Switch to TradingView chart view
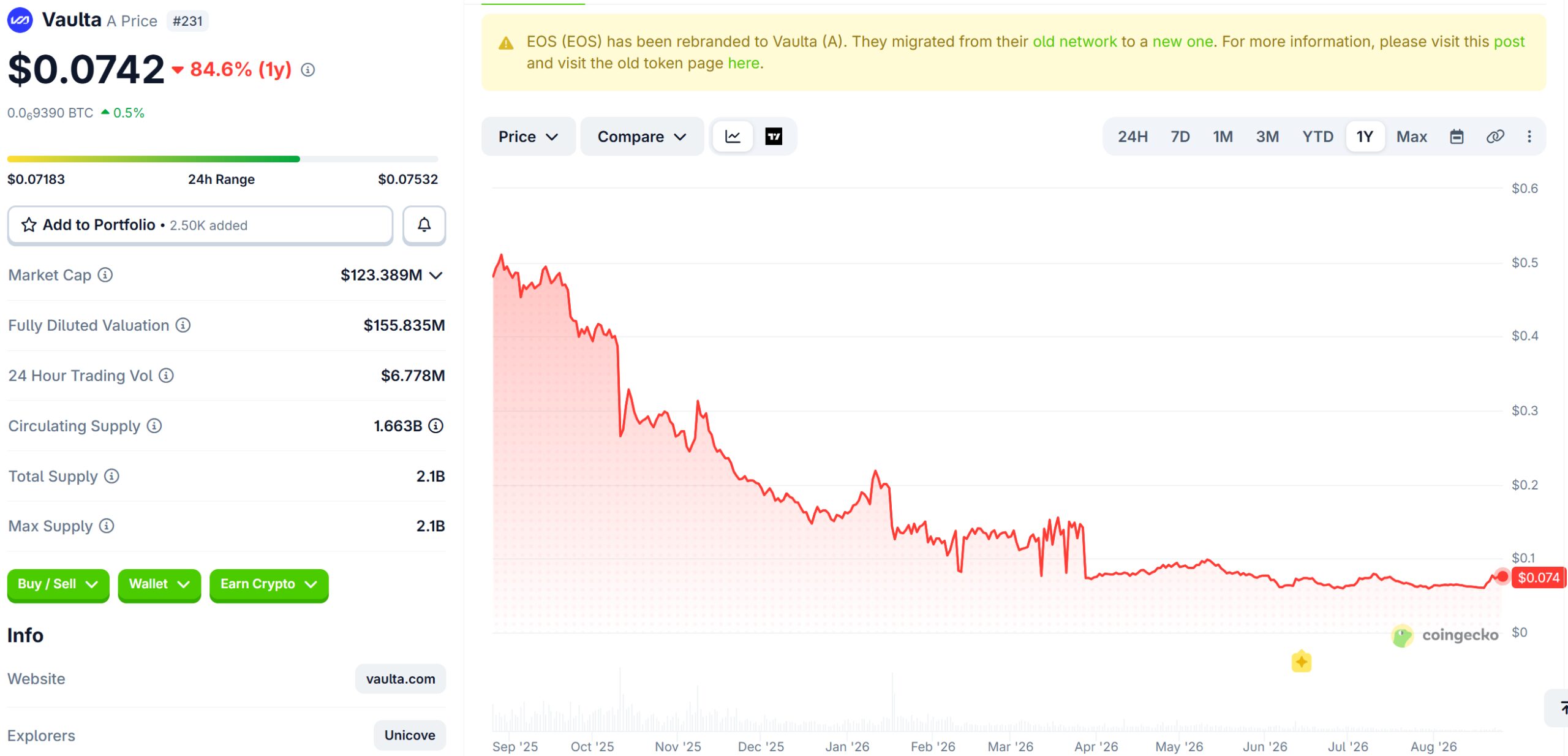The height and width of the screenshot is (756, 1568). [x=774, y=137]
